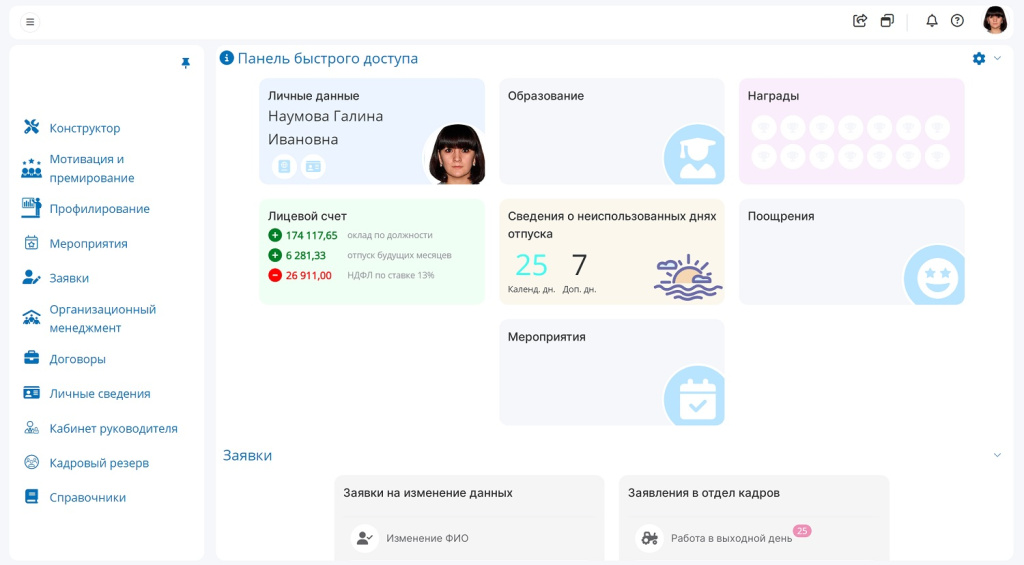Screen dimensions: 1024x565
Task: Click the calendar check icon in Мероприятия card
Action: tap(694, 396)
